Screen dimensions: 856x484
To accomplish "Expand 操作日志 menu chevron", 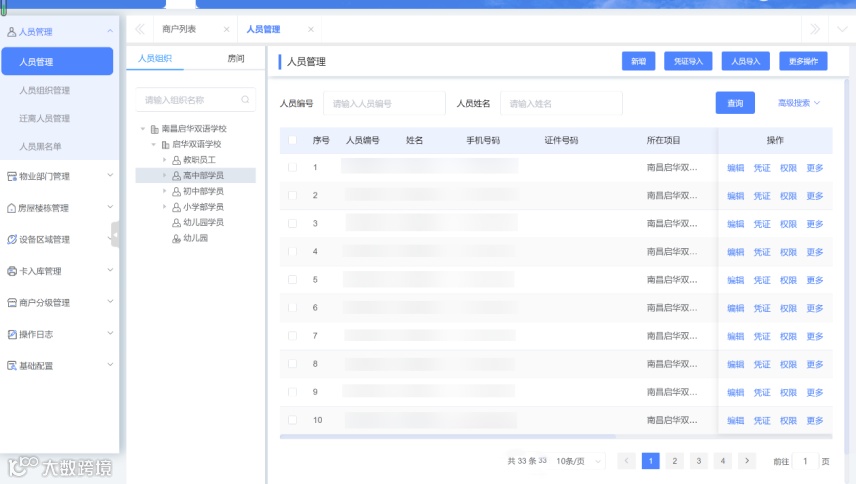I will pos(110,333).
